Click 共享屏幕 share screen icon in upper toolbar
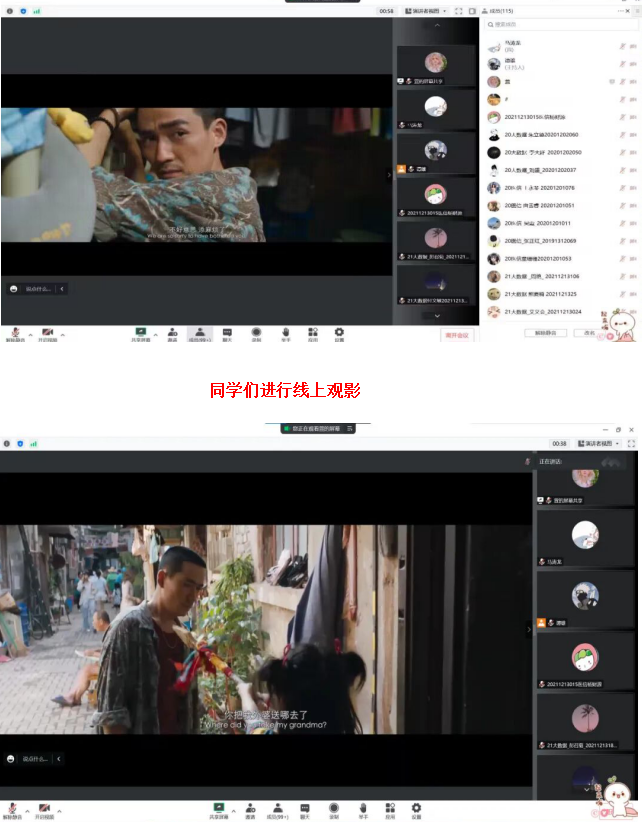This screenshot has width=642, height=822. click(x=140, y=334)
